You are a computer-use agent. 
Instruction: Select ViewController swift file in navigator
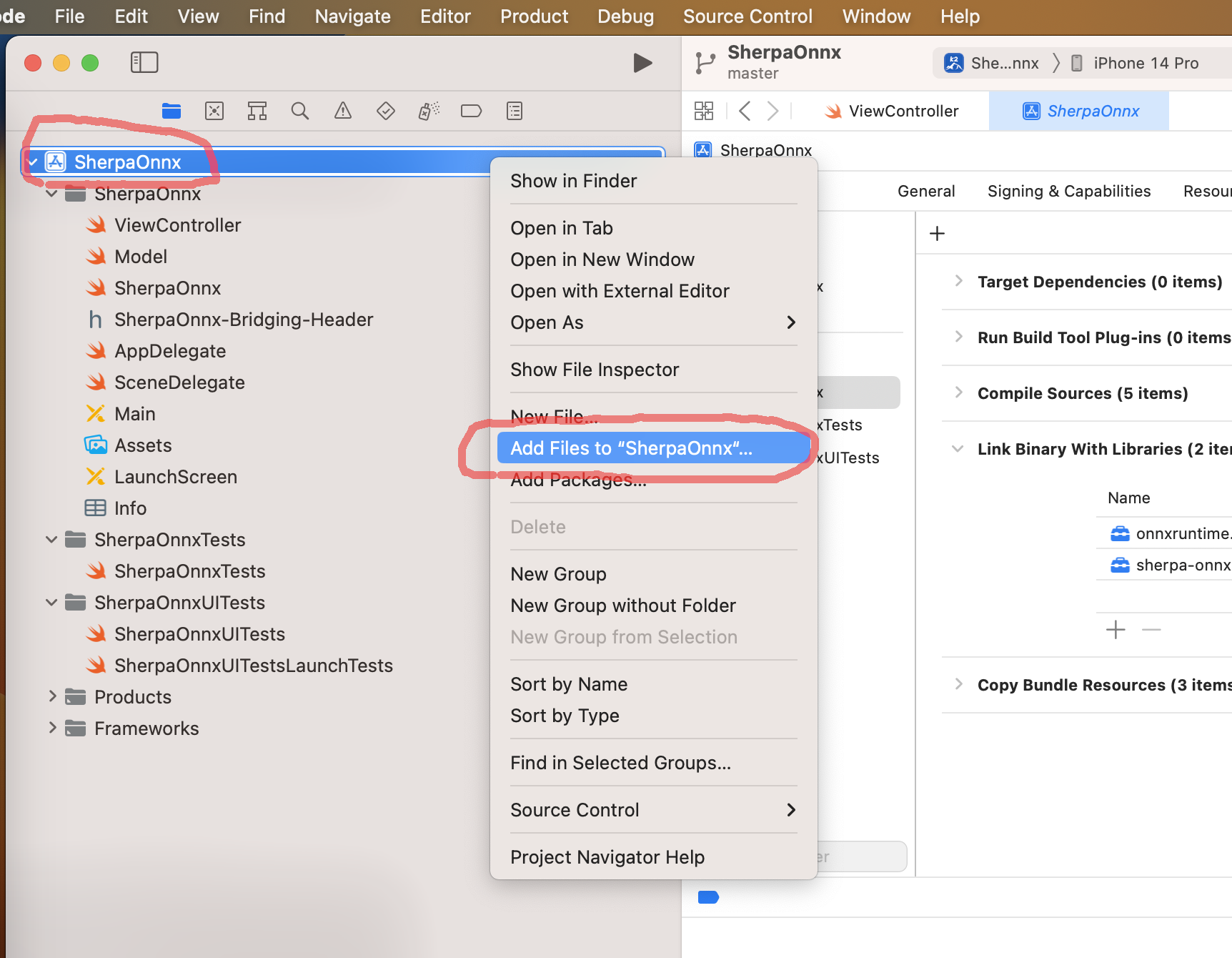click(163, 225)
